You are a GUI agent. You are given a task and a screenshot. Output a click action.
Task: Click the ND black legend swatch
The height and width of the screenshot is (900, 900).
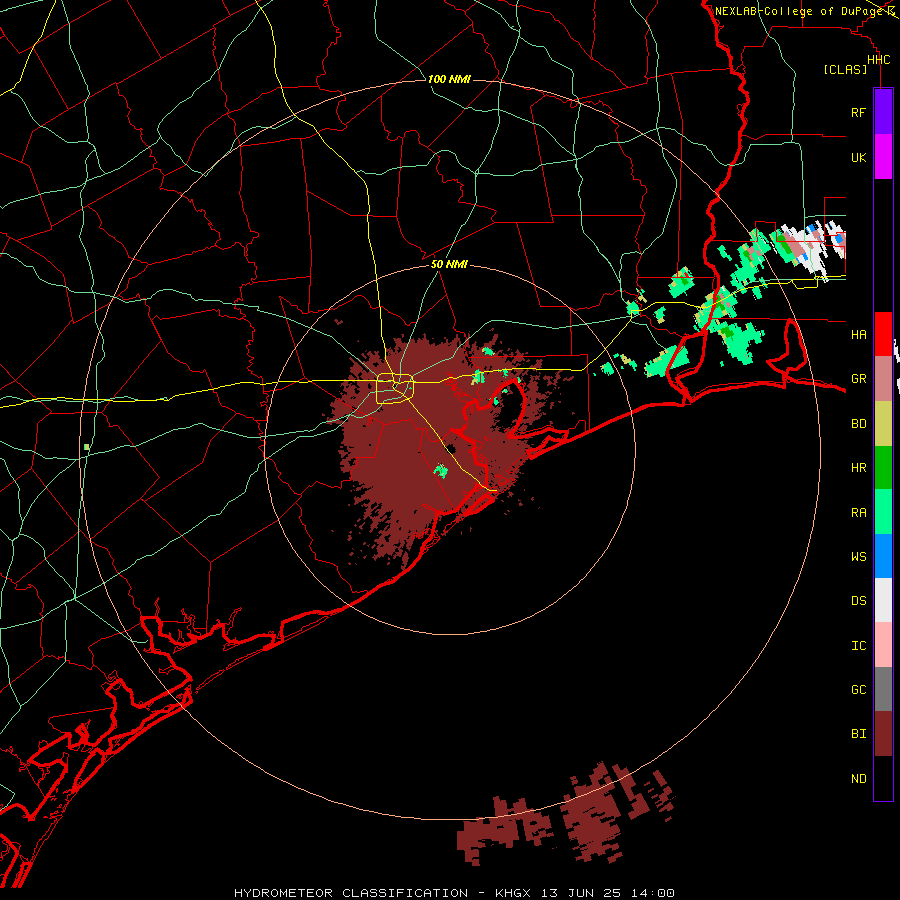pyautogui.click(x=883, y=778)
